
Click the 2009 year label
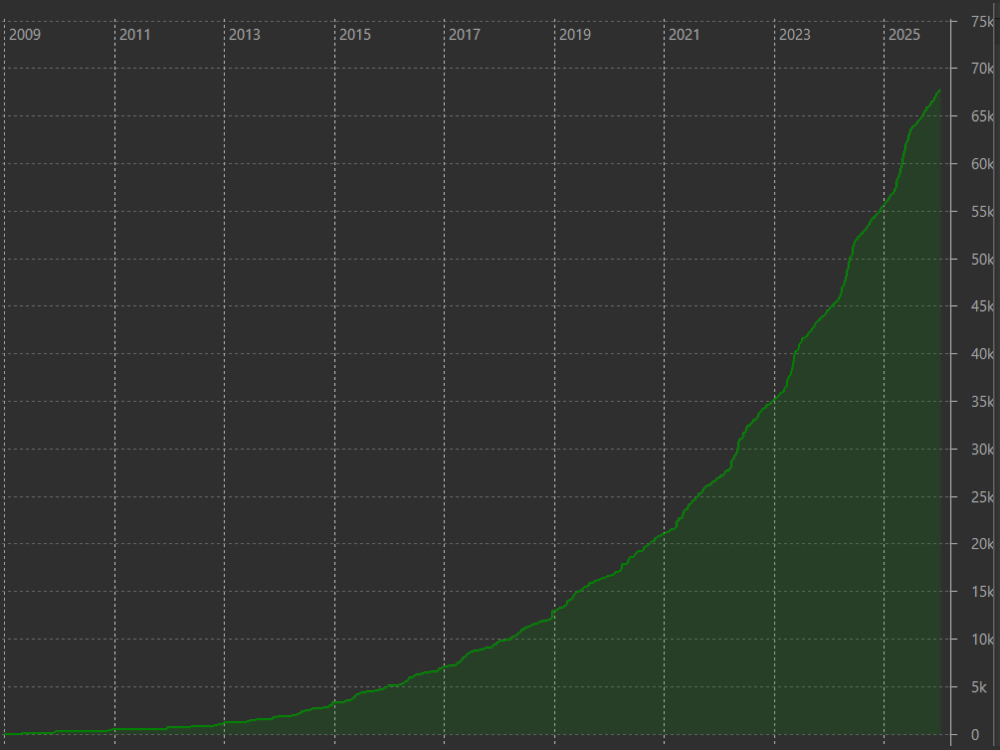point(25,35)
